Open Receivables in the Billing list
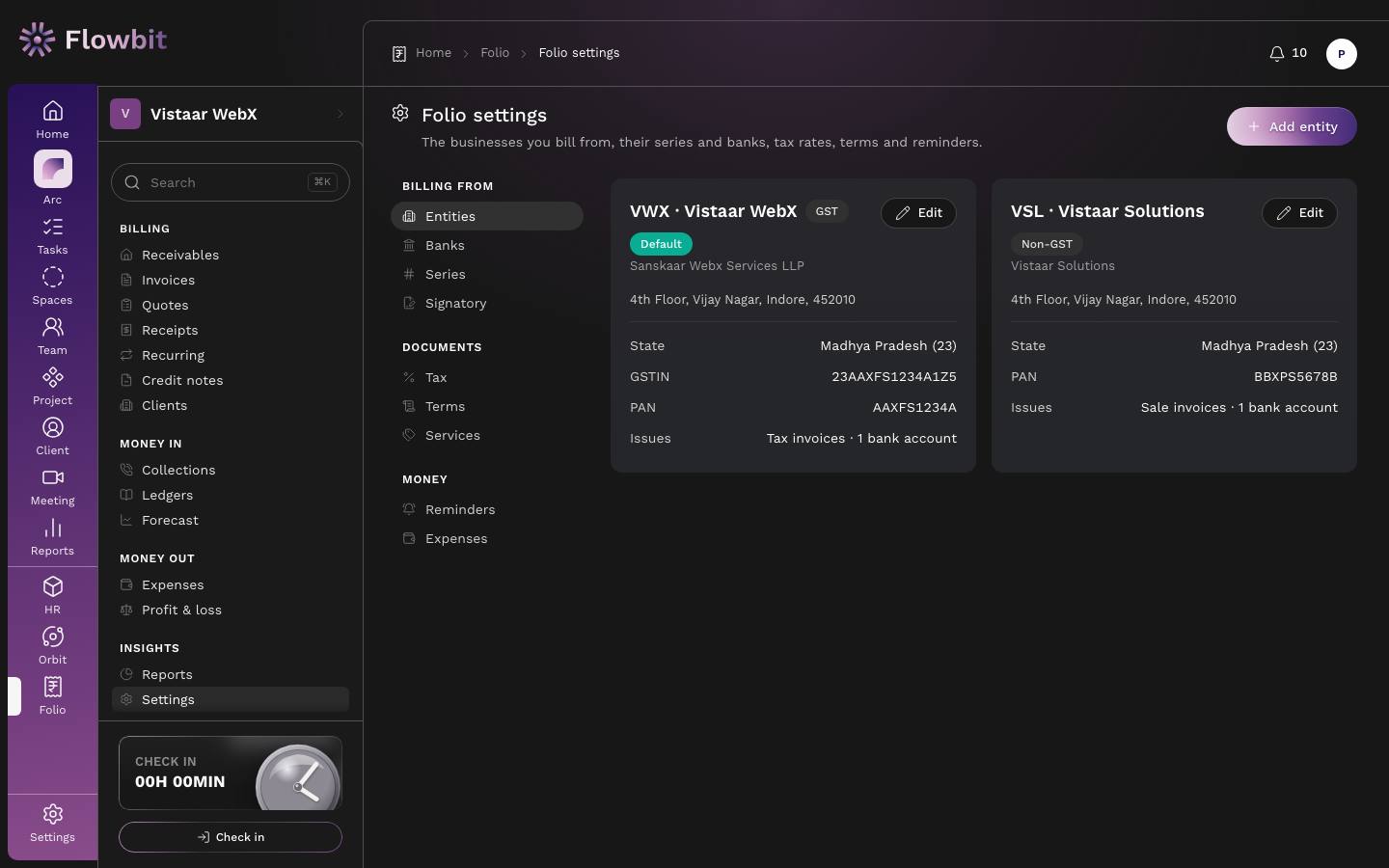The image size is (1389, 868). coord(231,255)
